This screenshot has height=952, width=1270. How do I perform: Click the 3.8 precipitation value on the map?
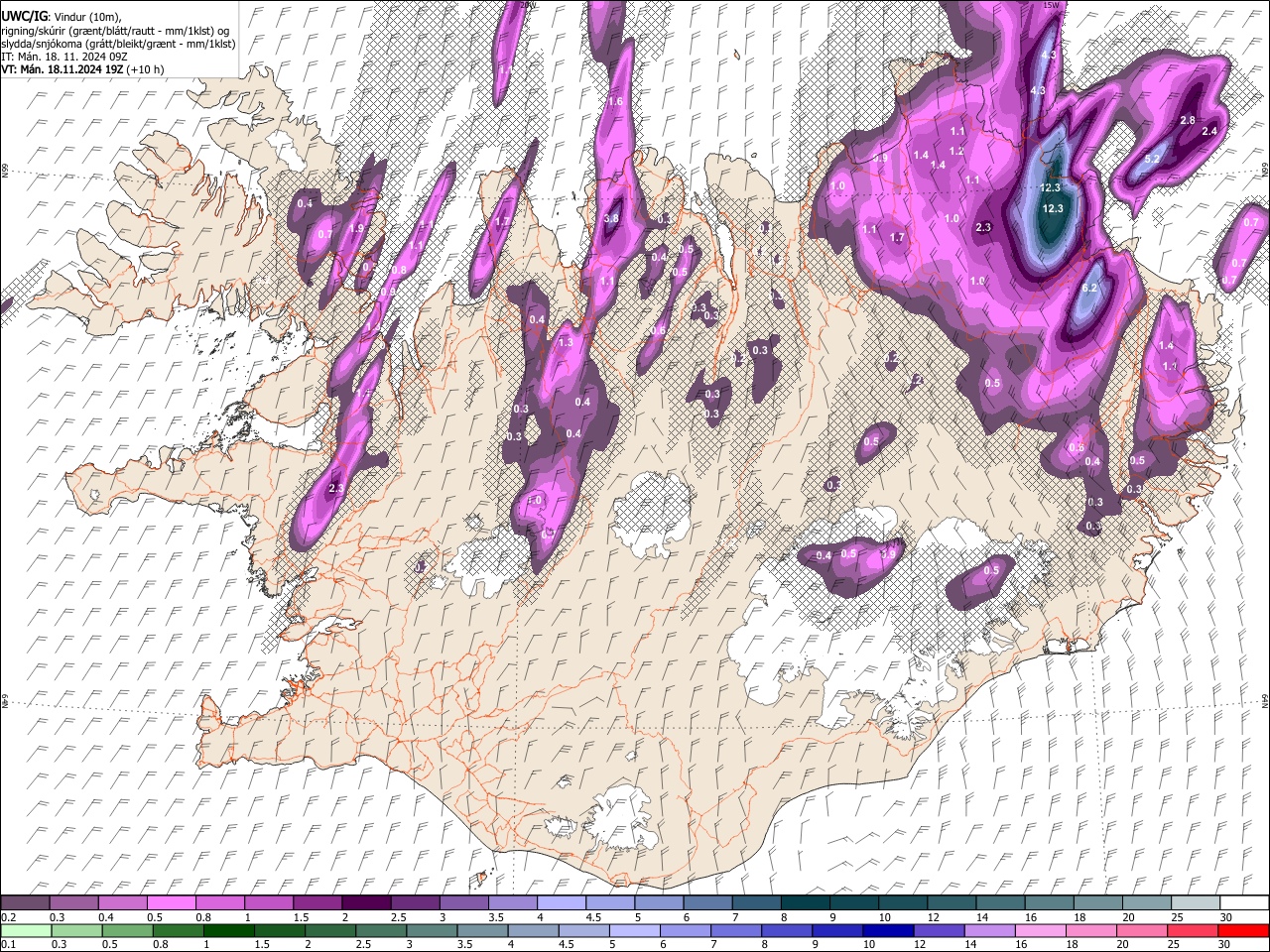(x=612, y=218)
